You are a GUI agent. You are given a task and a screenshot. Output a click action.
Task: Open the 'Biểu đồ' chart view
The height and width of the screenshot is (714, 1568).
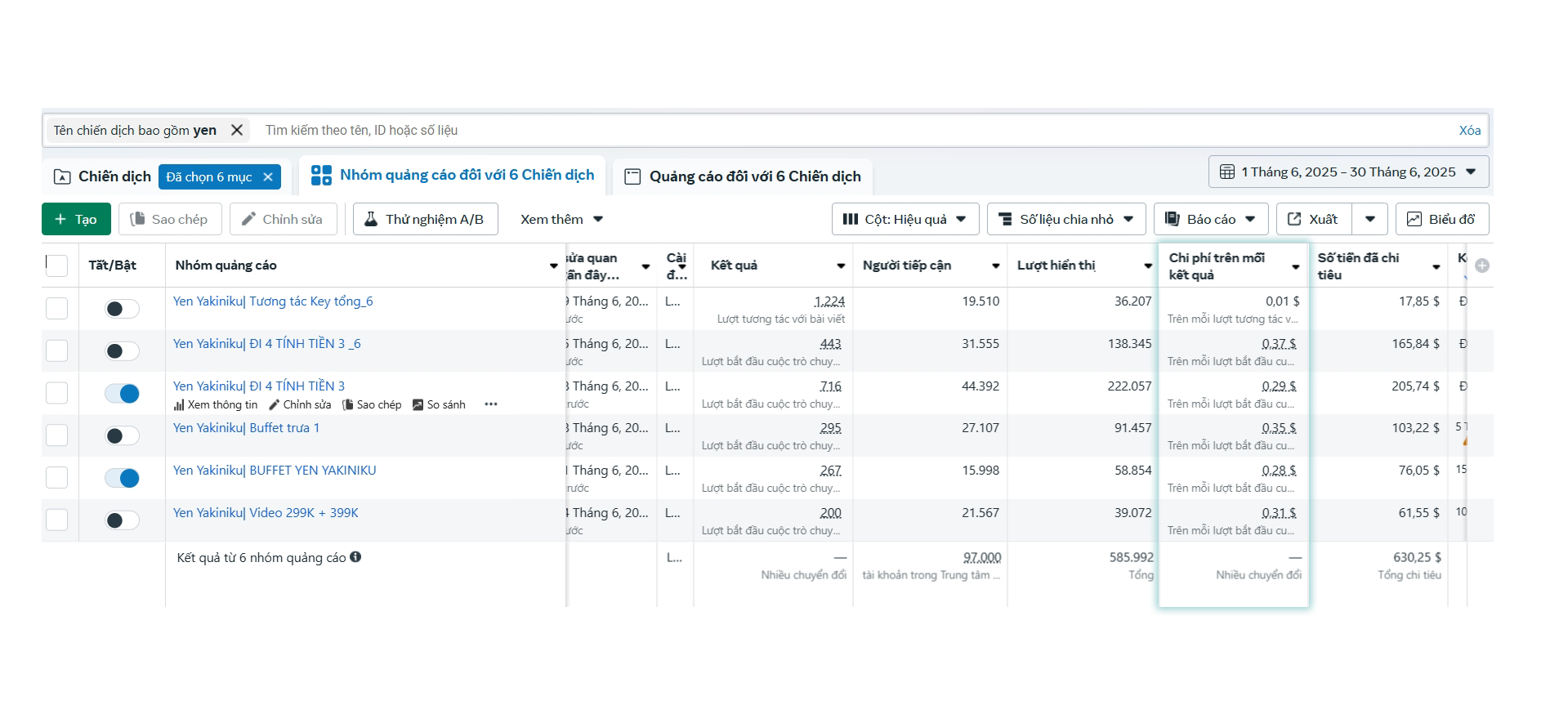1441,219
